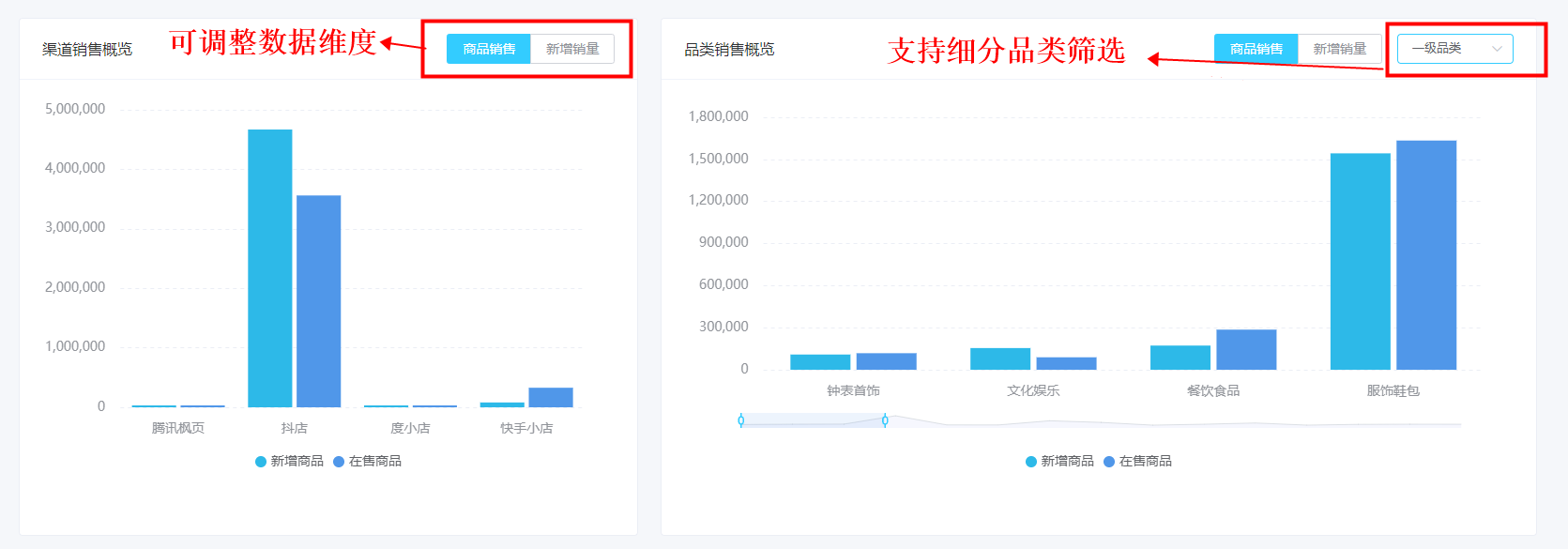
Task: Select 商品销售 in 品类销售概览 panel
Action: [x=1256, y=49]
